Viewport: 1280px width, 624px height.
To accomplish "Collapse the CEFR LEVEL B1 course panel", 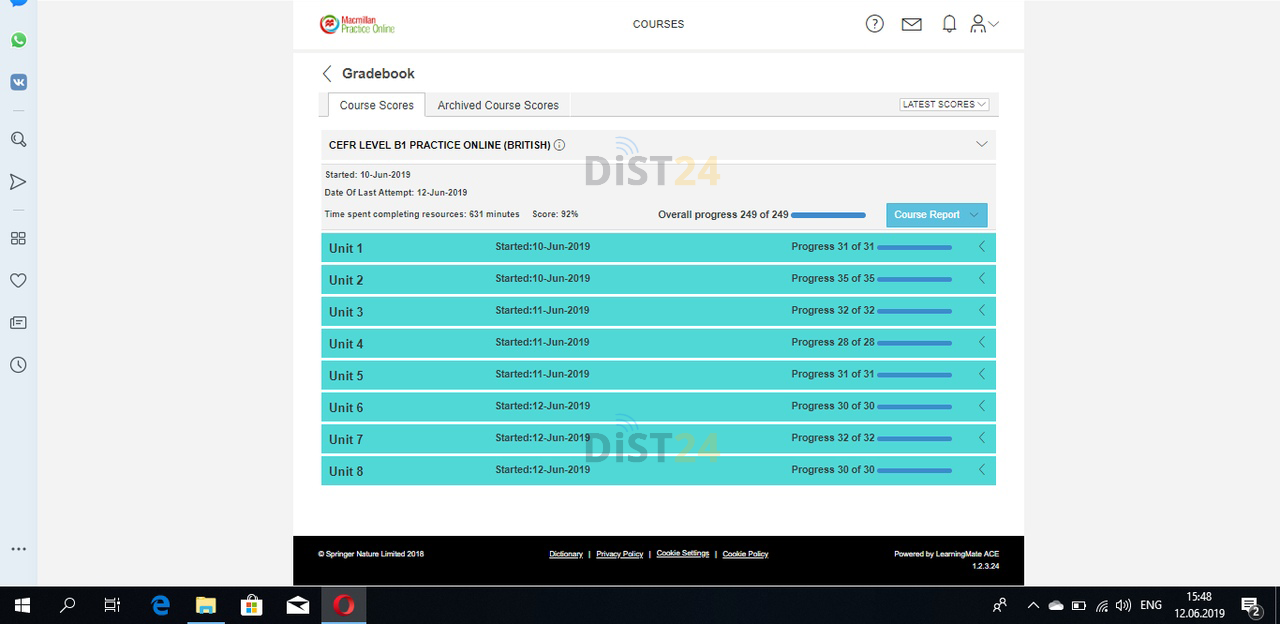I will click(x=981, y=143).
